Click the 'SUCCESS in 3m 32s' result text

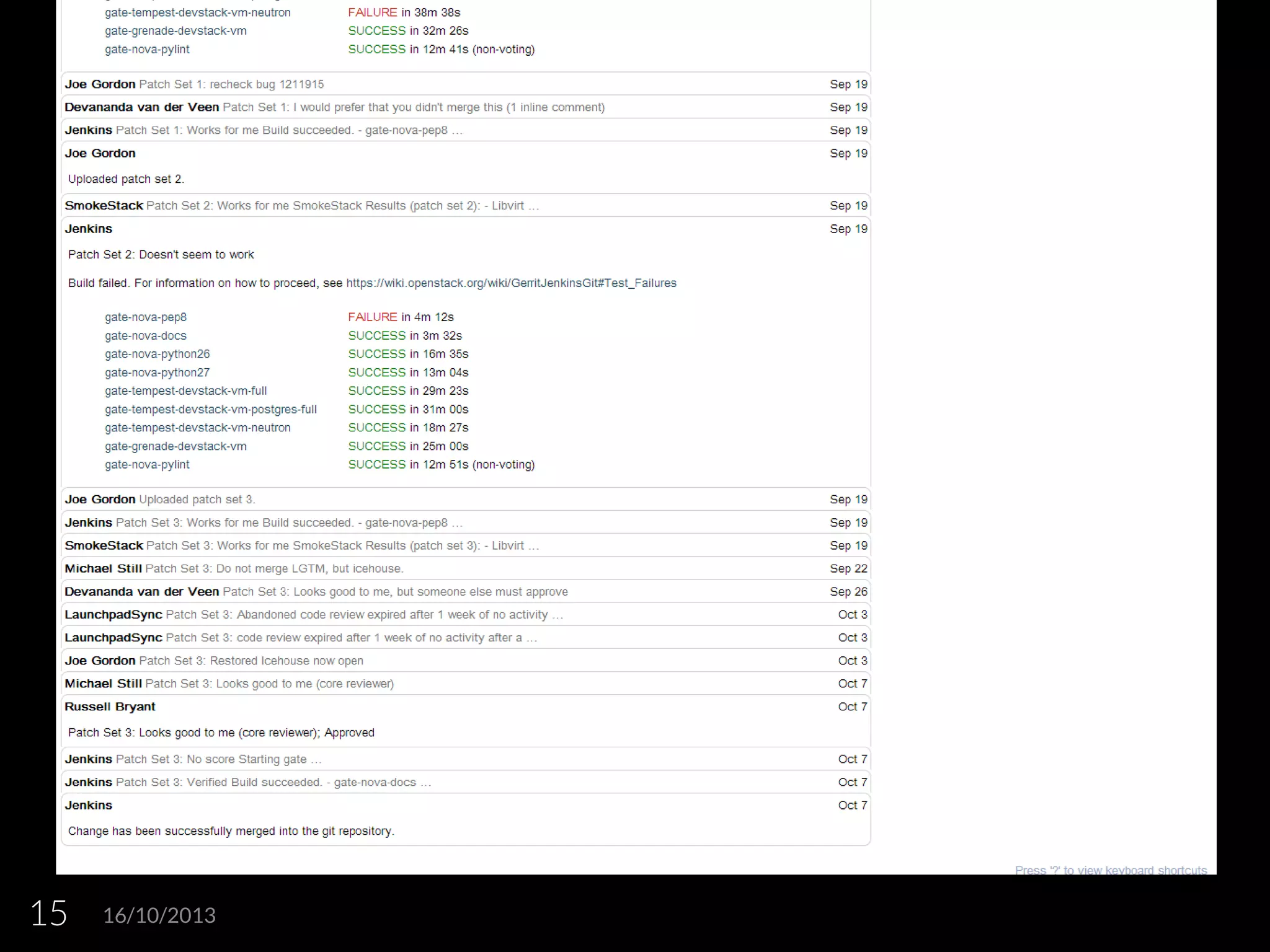(405, 336)
